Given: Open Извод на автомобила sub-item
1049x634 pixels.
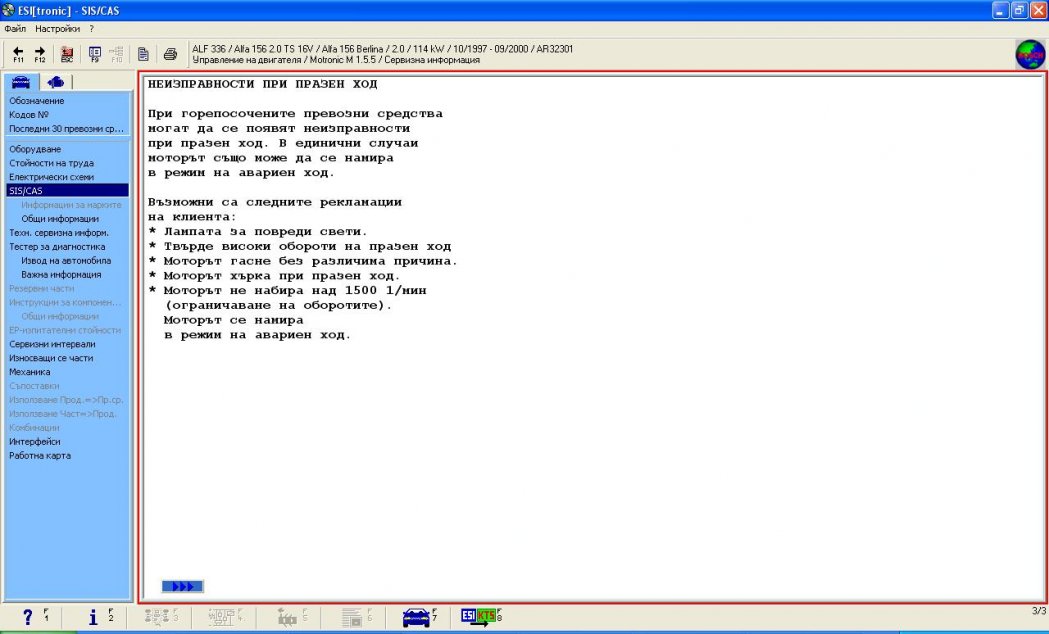Looking at the screenshot, I should 66,260.
